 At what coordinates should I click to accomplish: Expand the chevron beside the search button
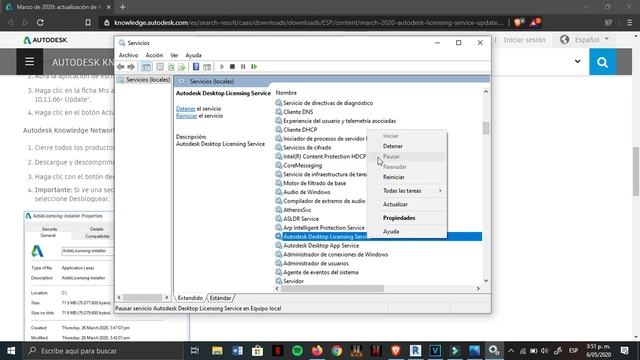[578, 62]
